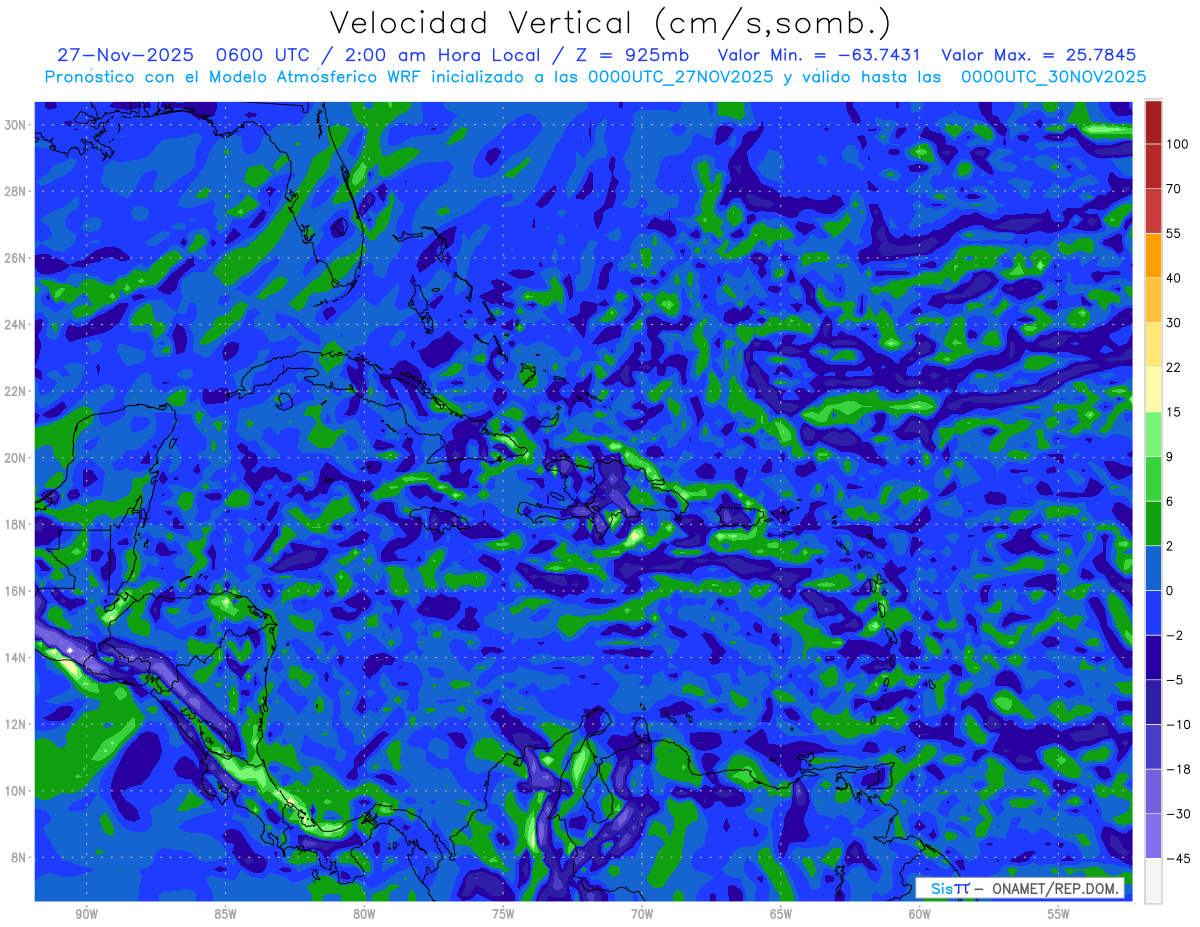The width and height of the screenshot is (1200, 927).
Task: Select the date text '27-Nov-2025'
Action: (x=124, y=56)
